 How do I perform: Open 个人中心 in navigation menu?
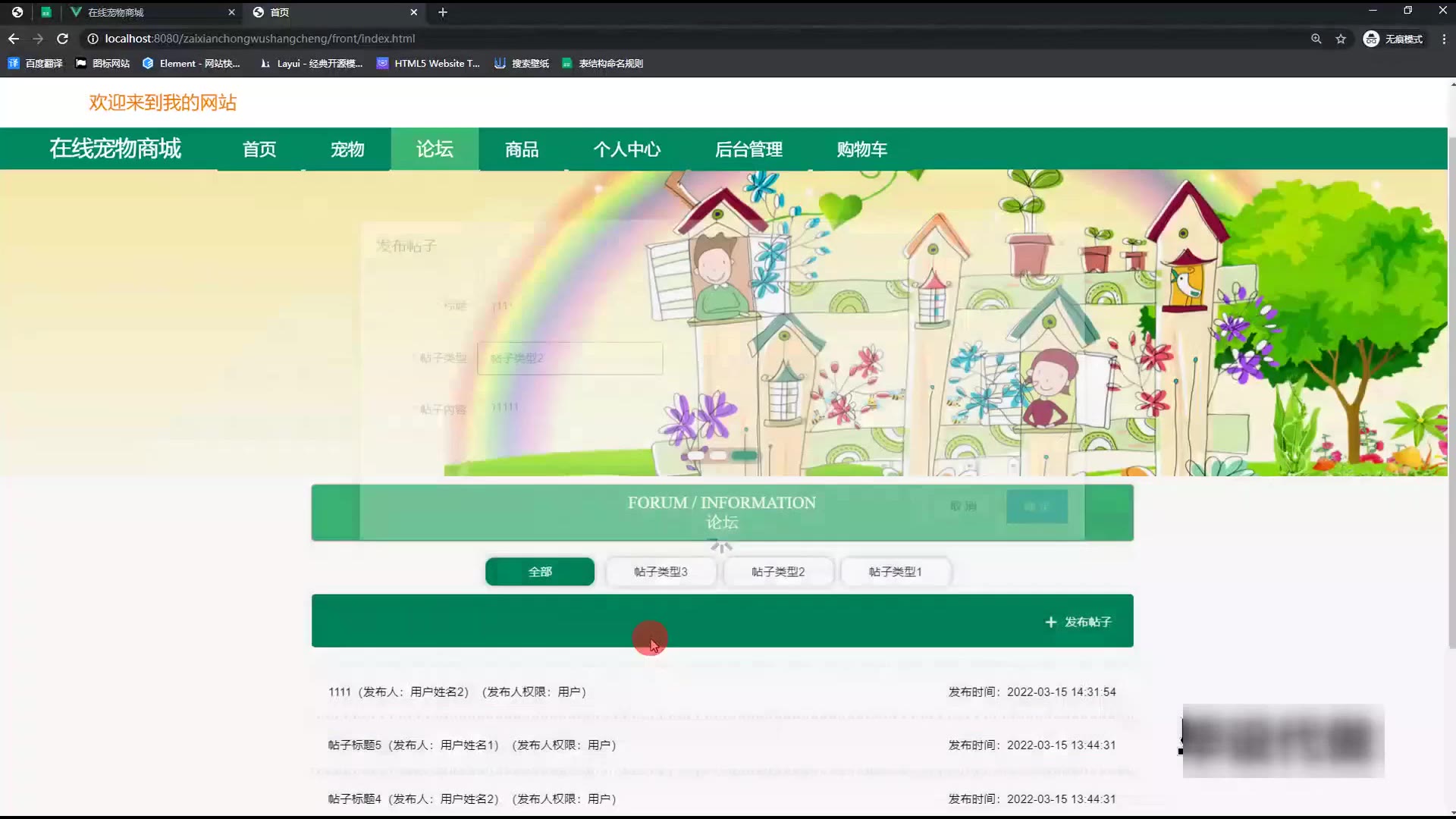click(x=627, y=149)
